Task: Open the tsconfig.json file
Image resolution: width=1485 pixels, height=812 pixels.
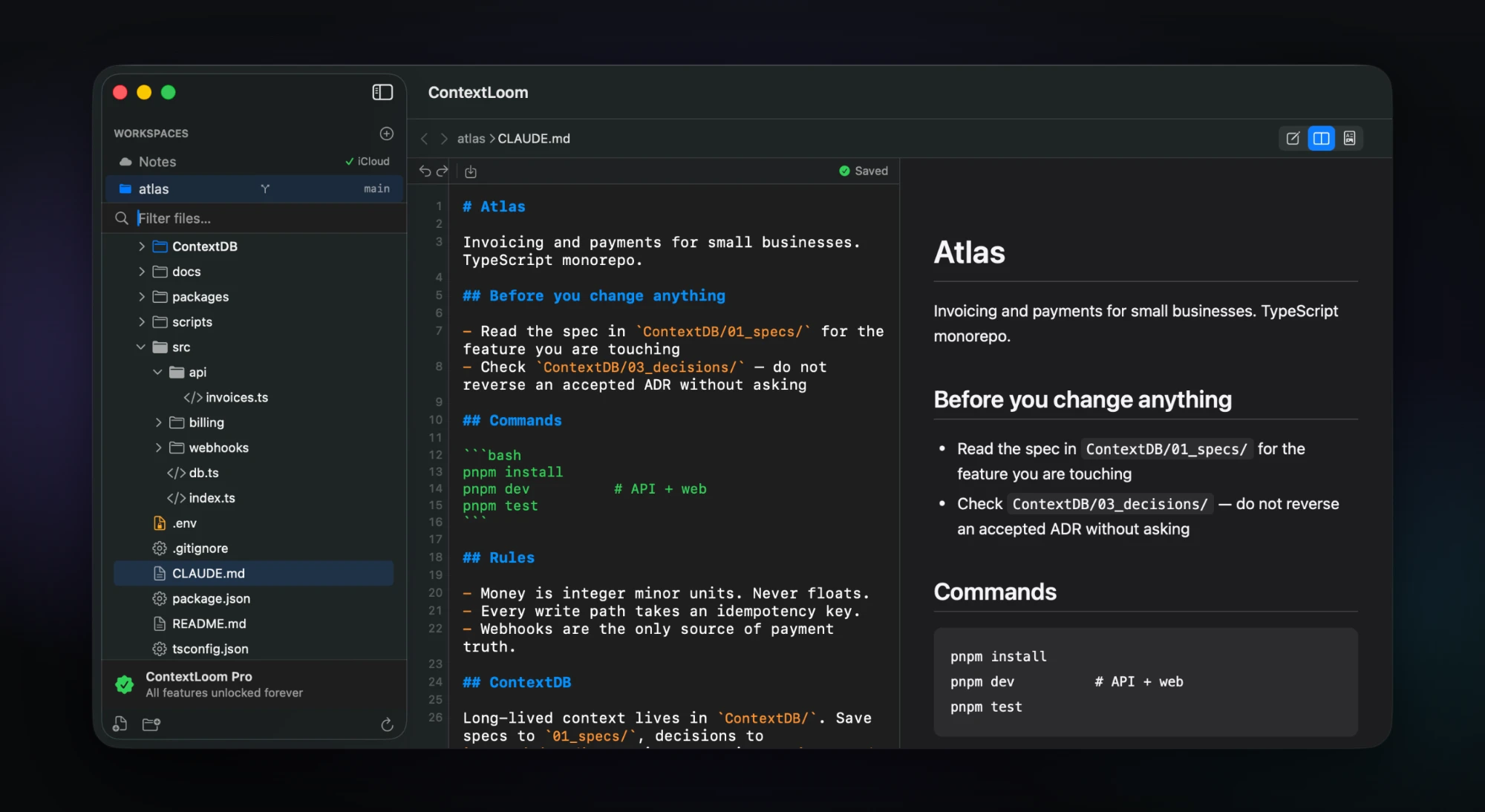Action: [x=253, y=649]
